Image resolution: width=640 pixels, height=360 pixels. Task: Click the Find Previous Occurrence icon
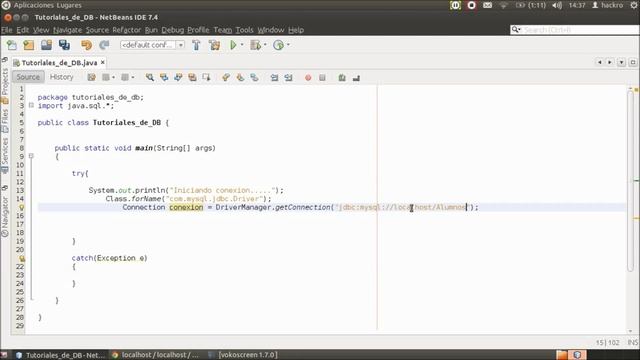pos(164,78)
